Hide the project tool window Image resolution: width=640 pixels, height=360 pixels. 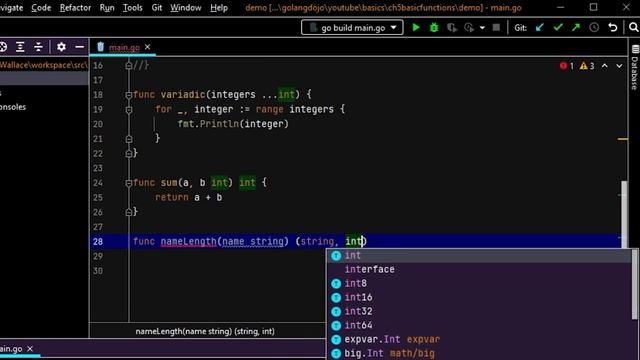coord(80,47)
